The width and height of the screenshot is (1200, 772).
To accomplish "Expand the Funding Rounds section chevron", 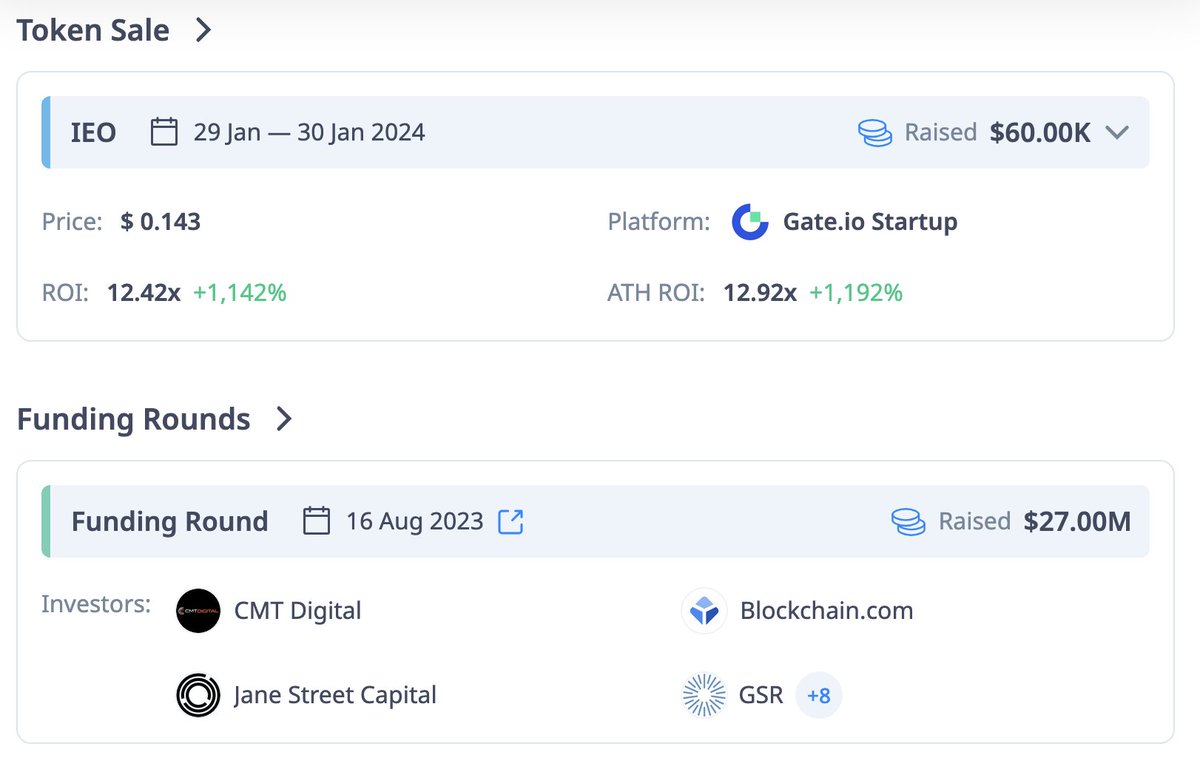I will click(x=284, y=418).
